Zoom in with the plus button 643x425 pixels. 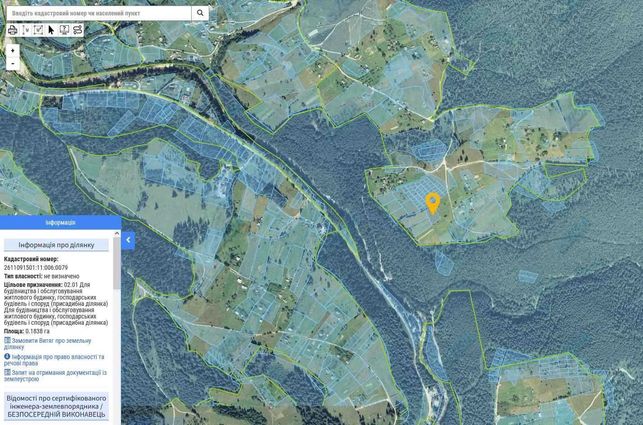point(13,50)
